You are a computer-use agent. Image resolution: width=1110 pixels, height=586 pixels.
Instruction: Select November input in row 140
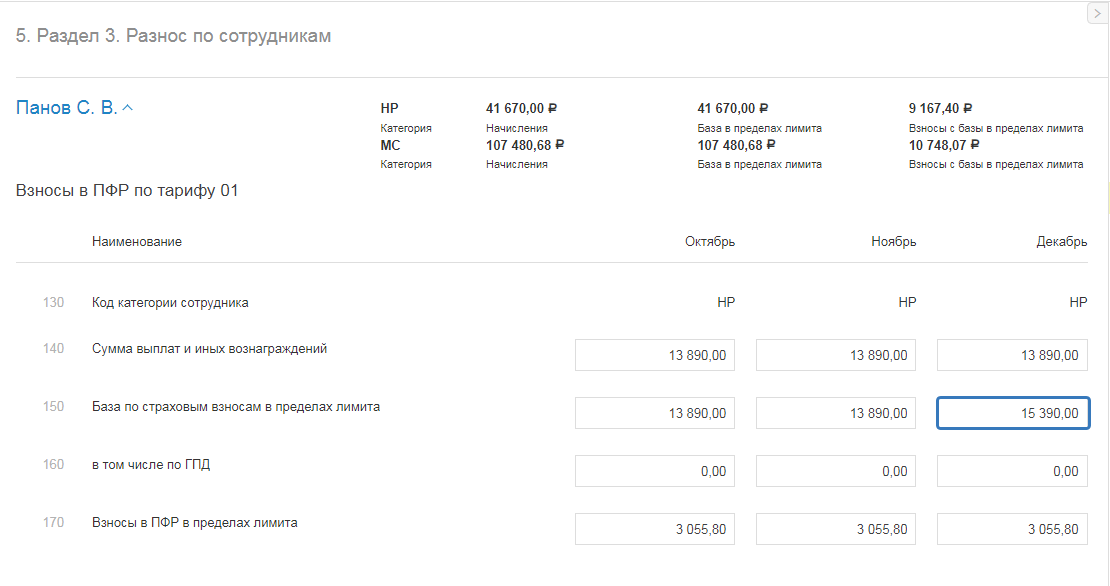836,355
